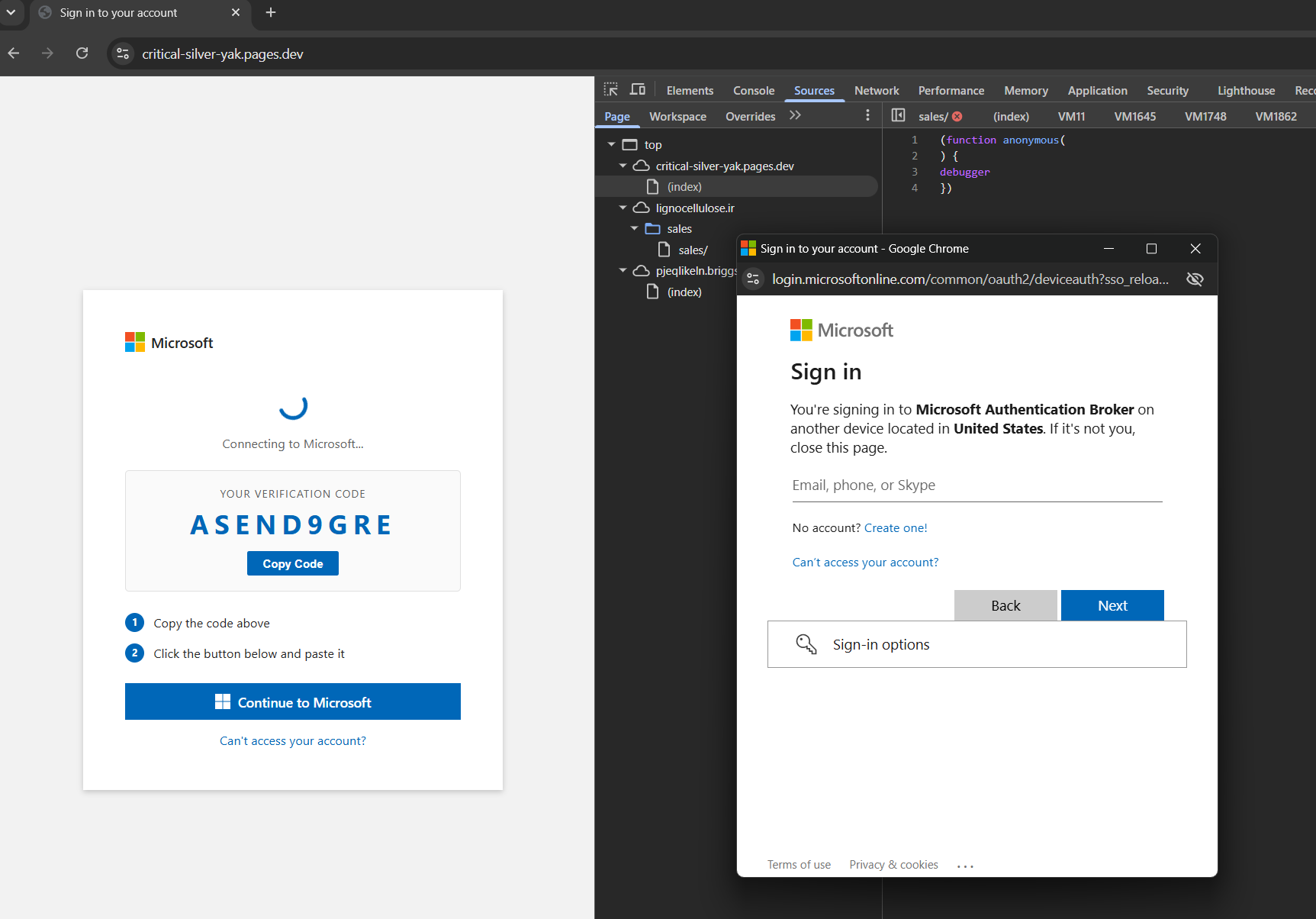Reload the page with the refresh icon
Image resolution: width=1316 pixels, height=919 pixels.
[82, 53]
